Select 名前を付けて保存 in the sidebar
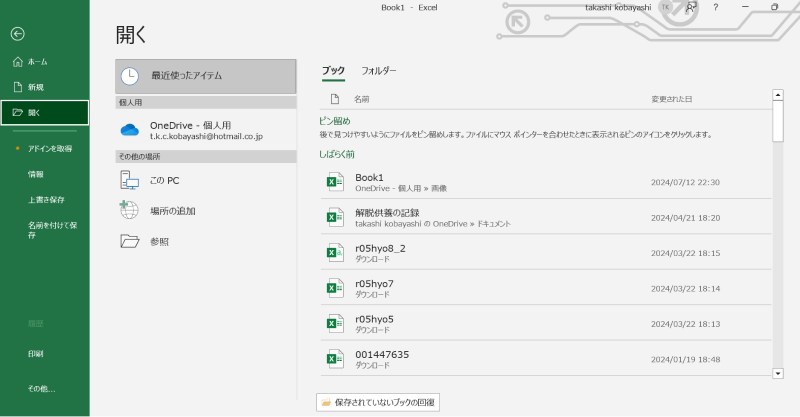Viewport: 800px width, 417px height. [53, 230]
